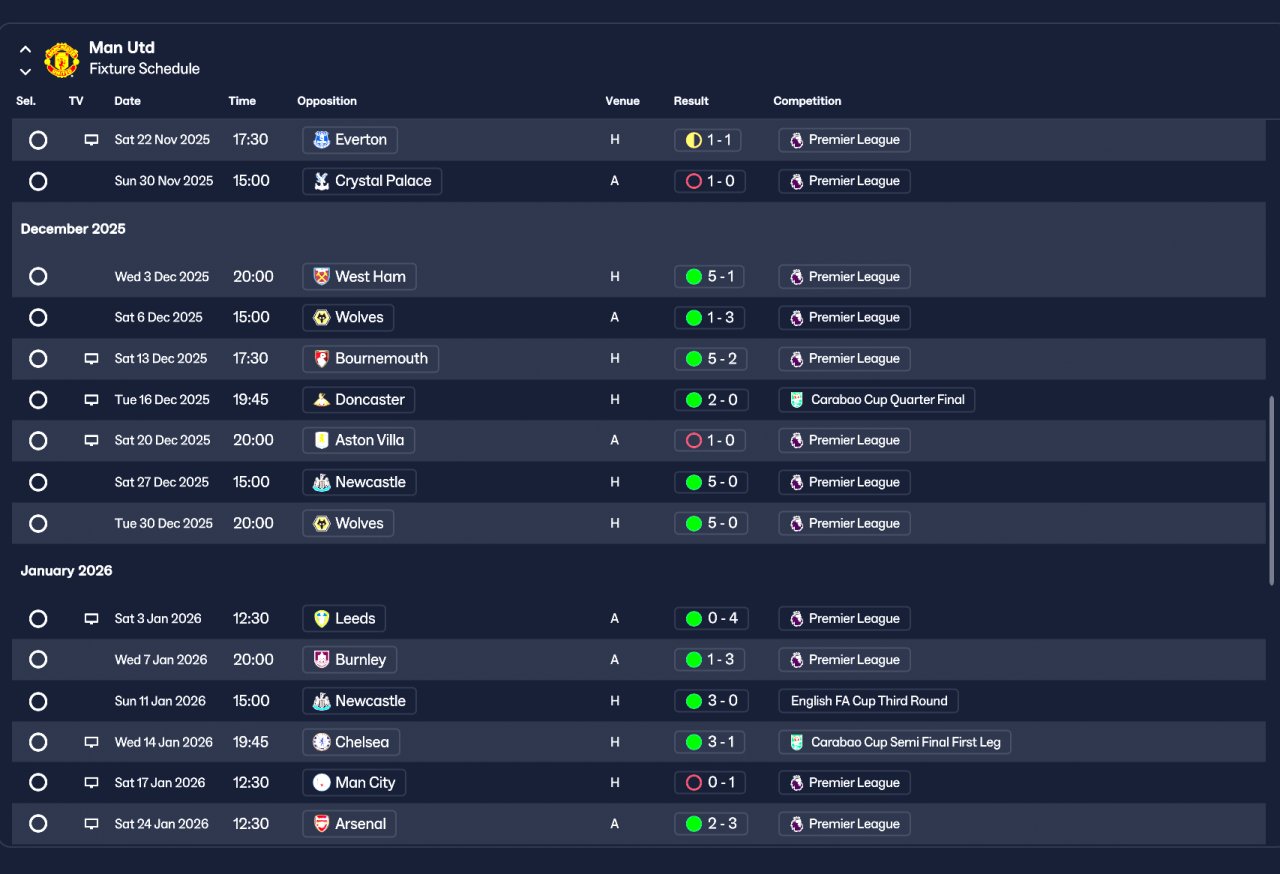
Task: Click the vertical scrollbar on the right edge
Action: [1272, 490]
